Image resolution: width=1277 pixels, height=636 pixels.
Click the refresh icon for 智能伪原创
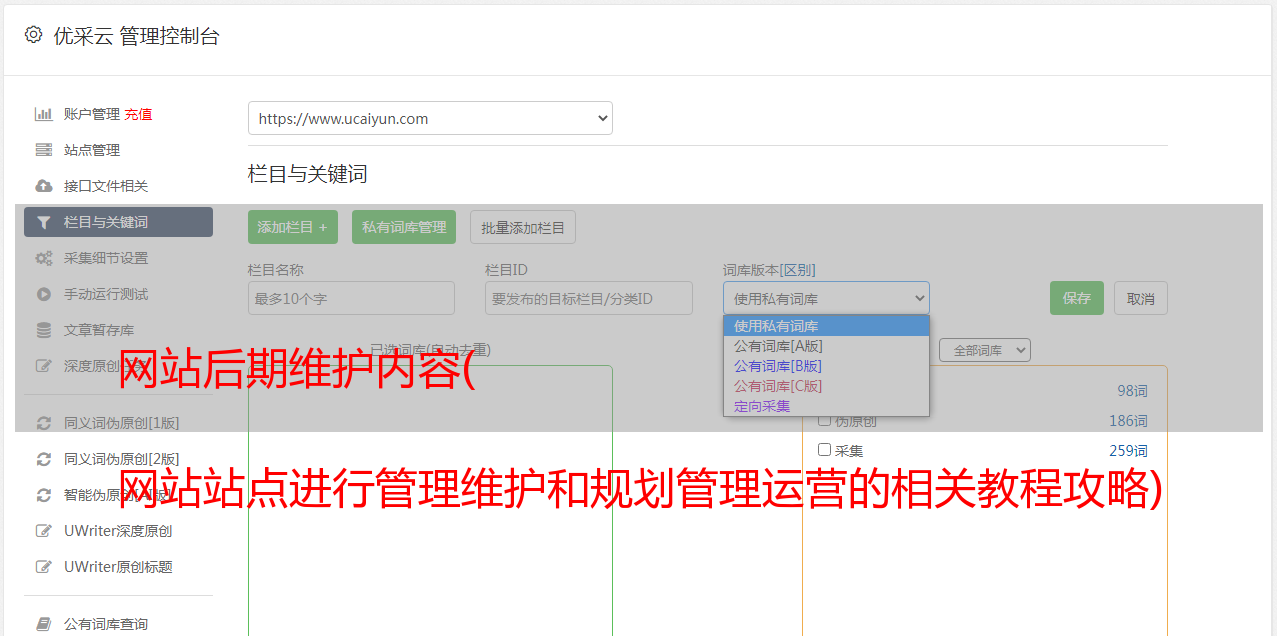pyautogui.click(x=43, y=495)
